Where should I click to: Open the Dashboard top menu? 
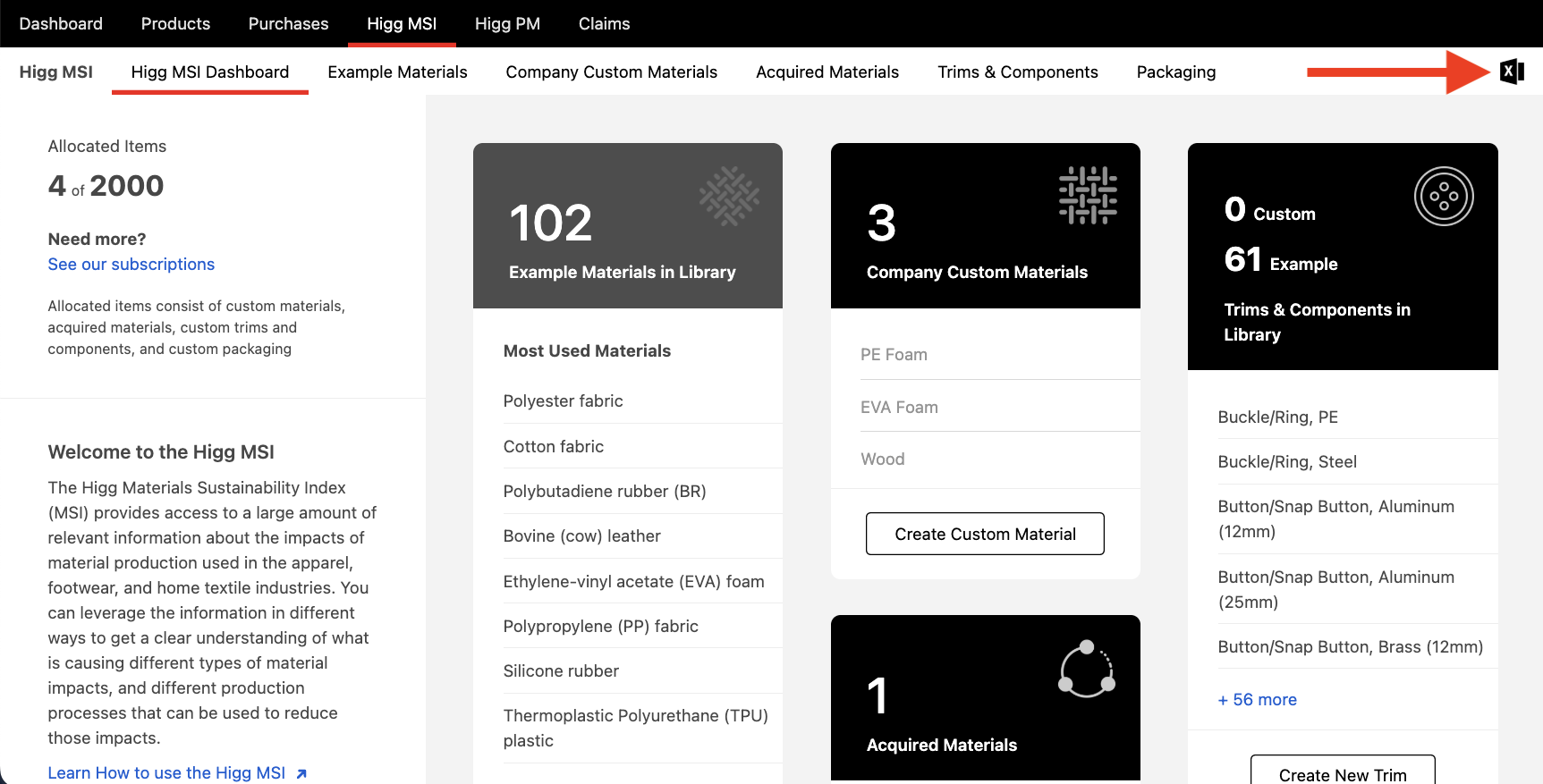[x=61, y=23]
